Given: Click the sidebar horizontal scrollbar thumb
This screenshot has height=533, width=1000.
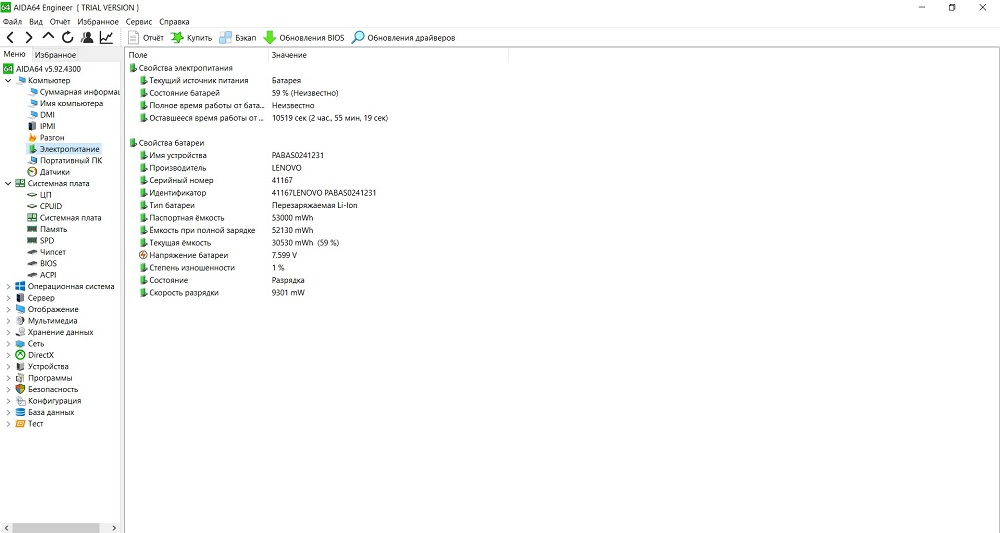Looking at the screenshot, I should click(x=55, y=528).
